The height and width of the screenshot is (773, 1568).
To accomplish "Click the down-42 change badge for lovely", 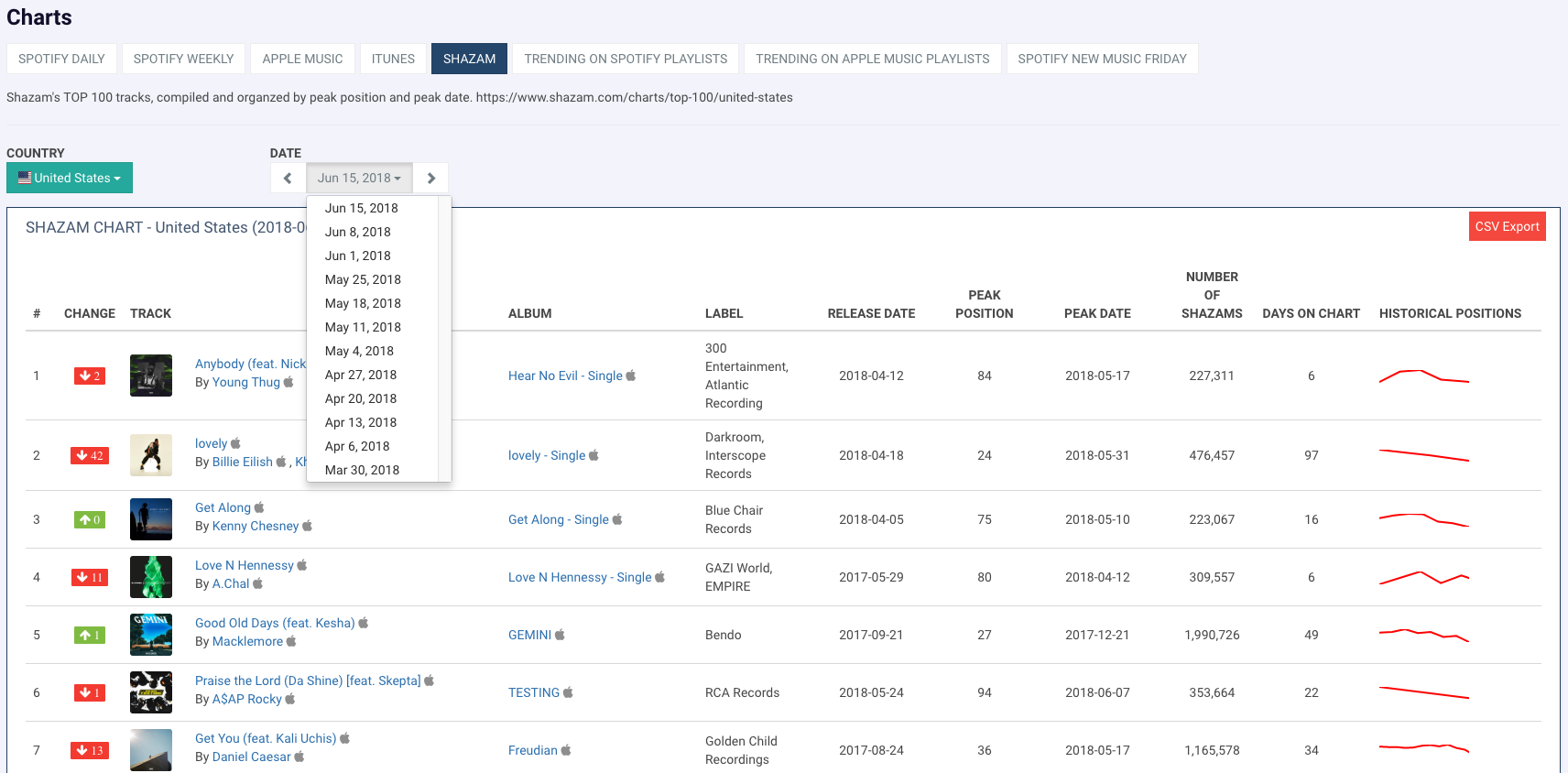I will tap(90, 455).
